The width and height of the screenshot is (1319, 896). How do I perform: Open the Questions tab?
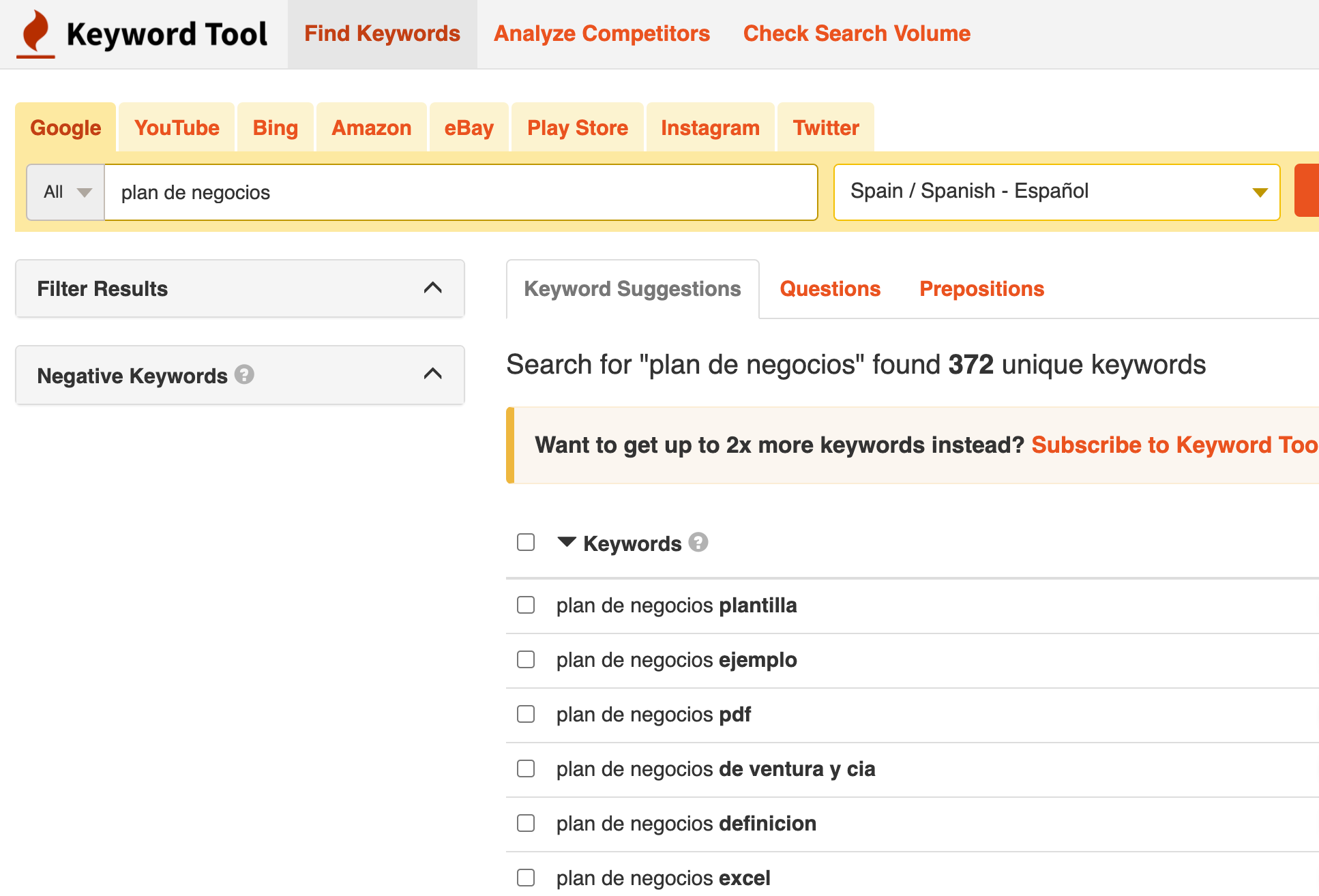coord(830,288)
